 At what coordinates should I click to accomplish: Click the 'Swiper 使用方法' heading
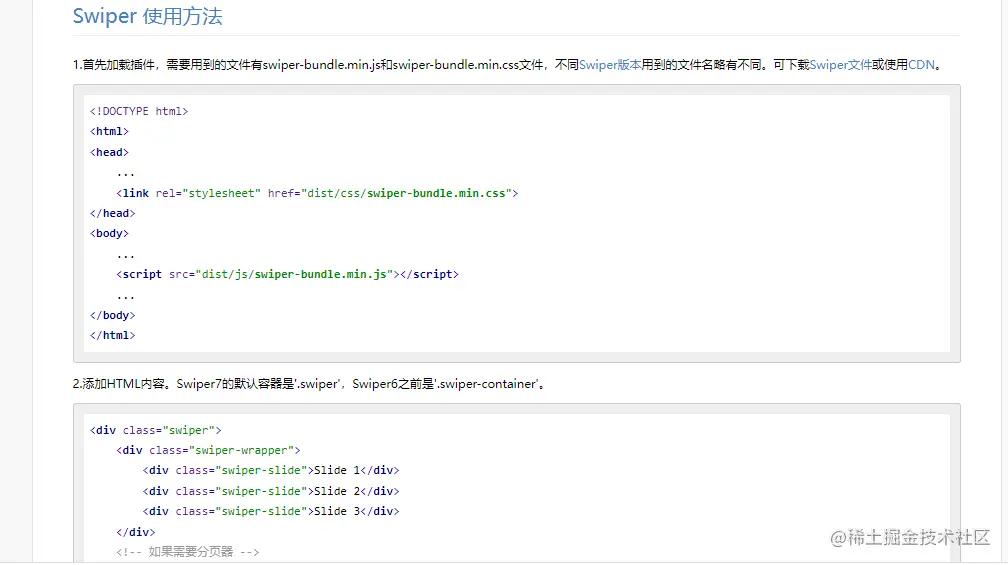[x=147, y=16]
